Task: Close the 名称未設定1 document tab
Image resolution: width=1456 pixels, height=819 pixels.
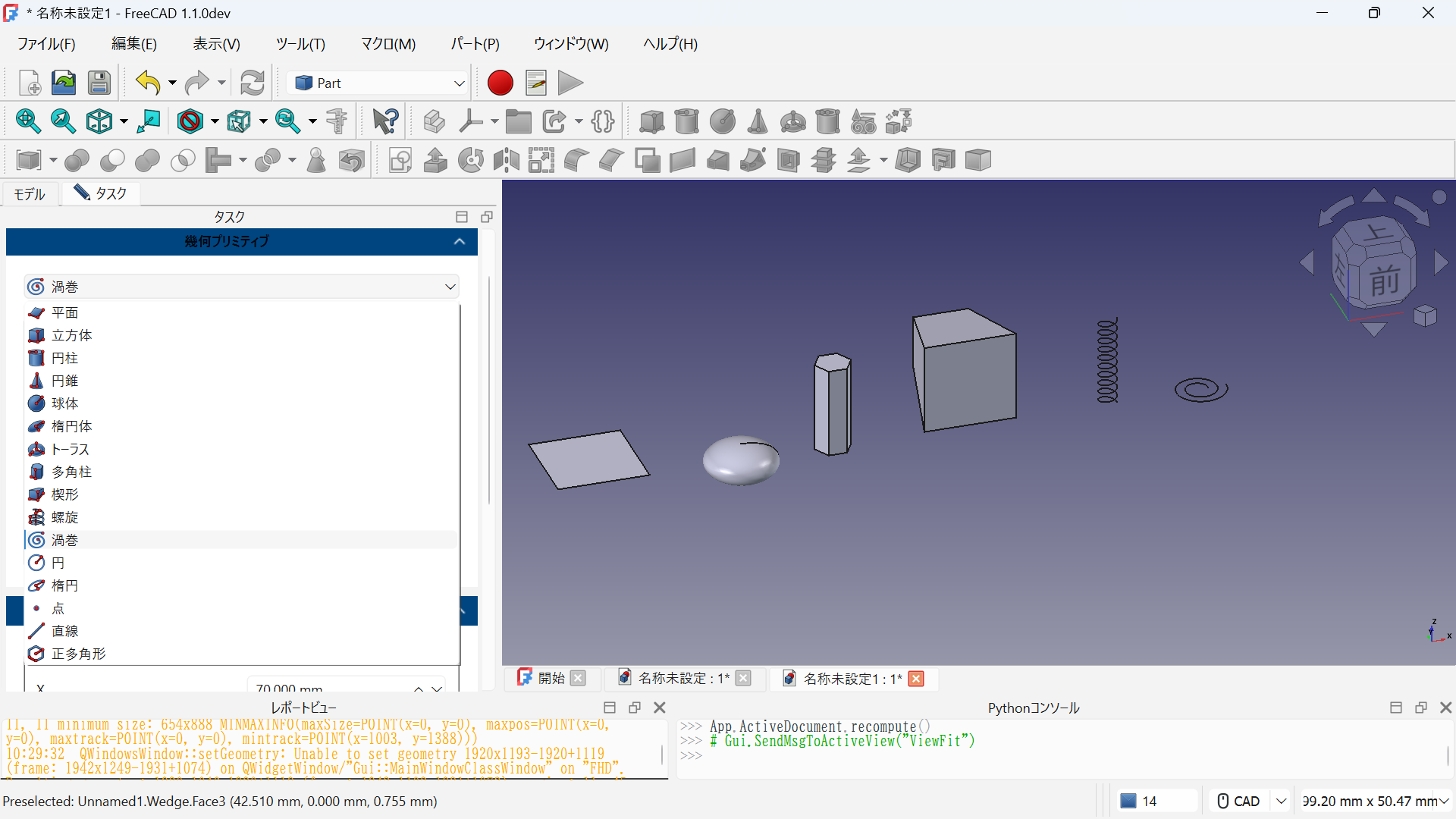Action: (x=916, y=679)
